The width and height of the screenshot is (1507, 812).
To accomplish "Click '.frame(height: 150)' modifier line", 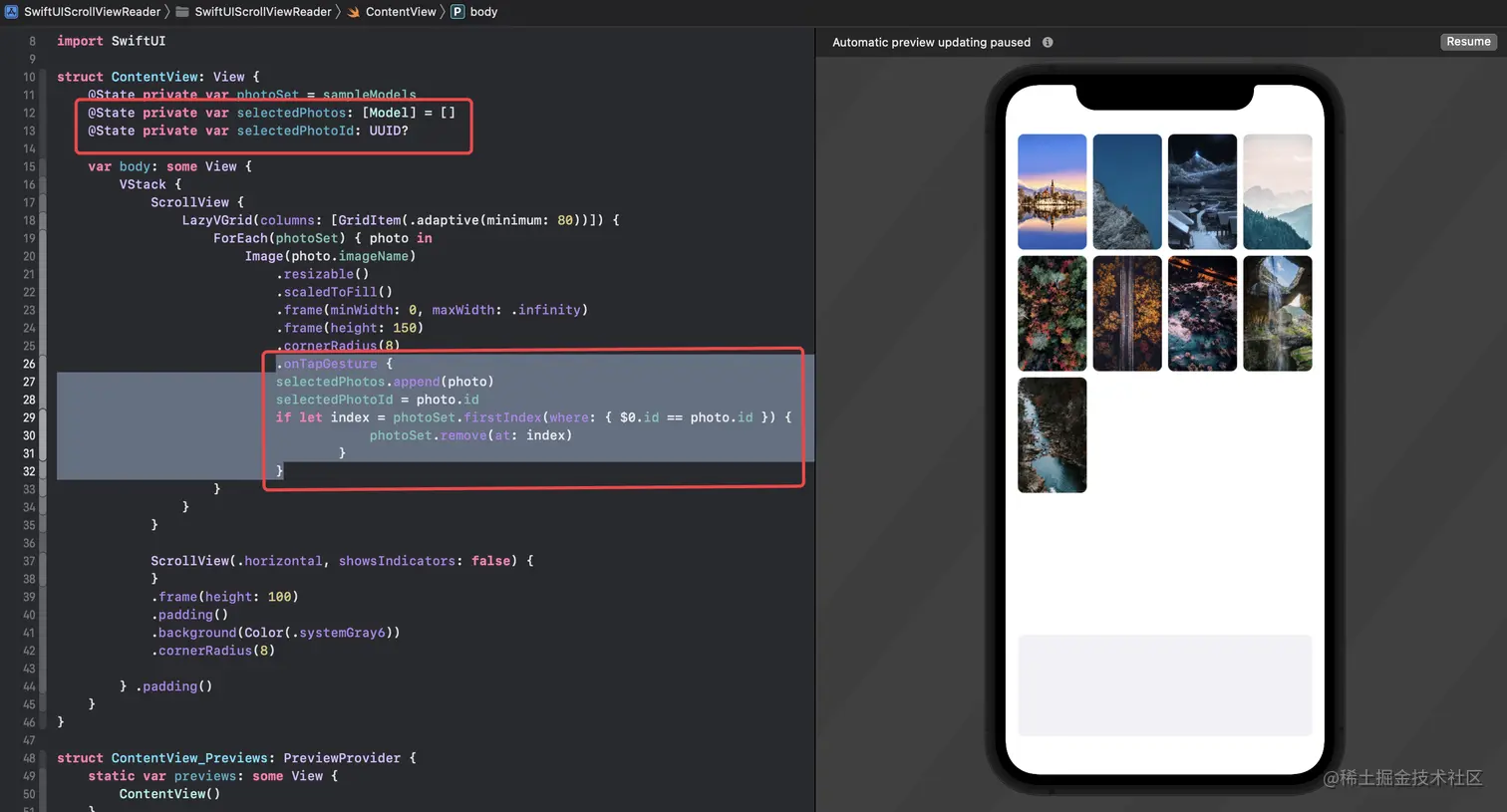I will [x=350, y=328].
